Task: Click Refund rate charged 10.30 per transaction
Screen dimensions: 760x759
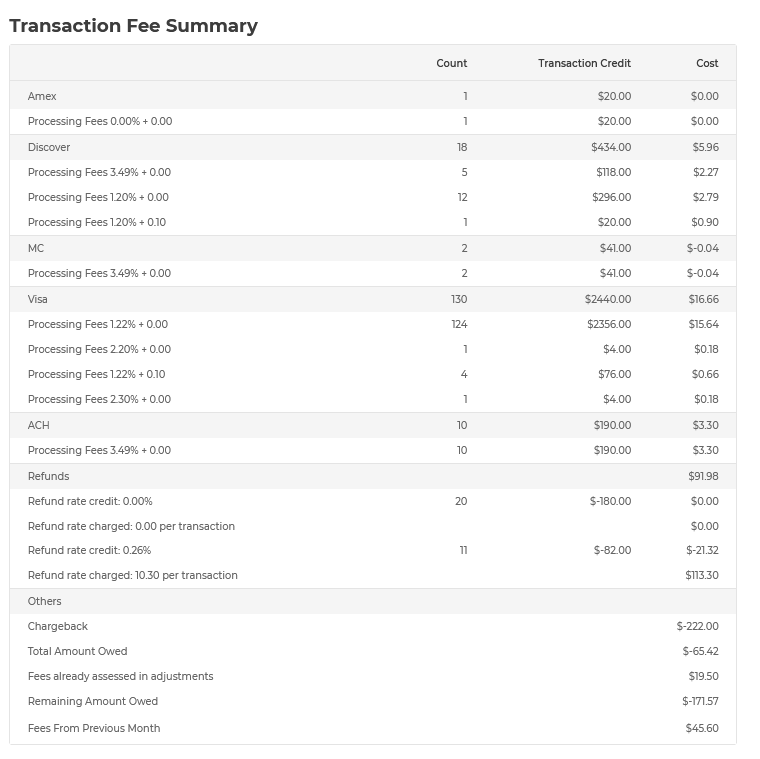Action: [x=133, y=575]
